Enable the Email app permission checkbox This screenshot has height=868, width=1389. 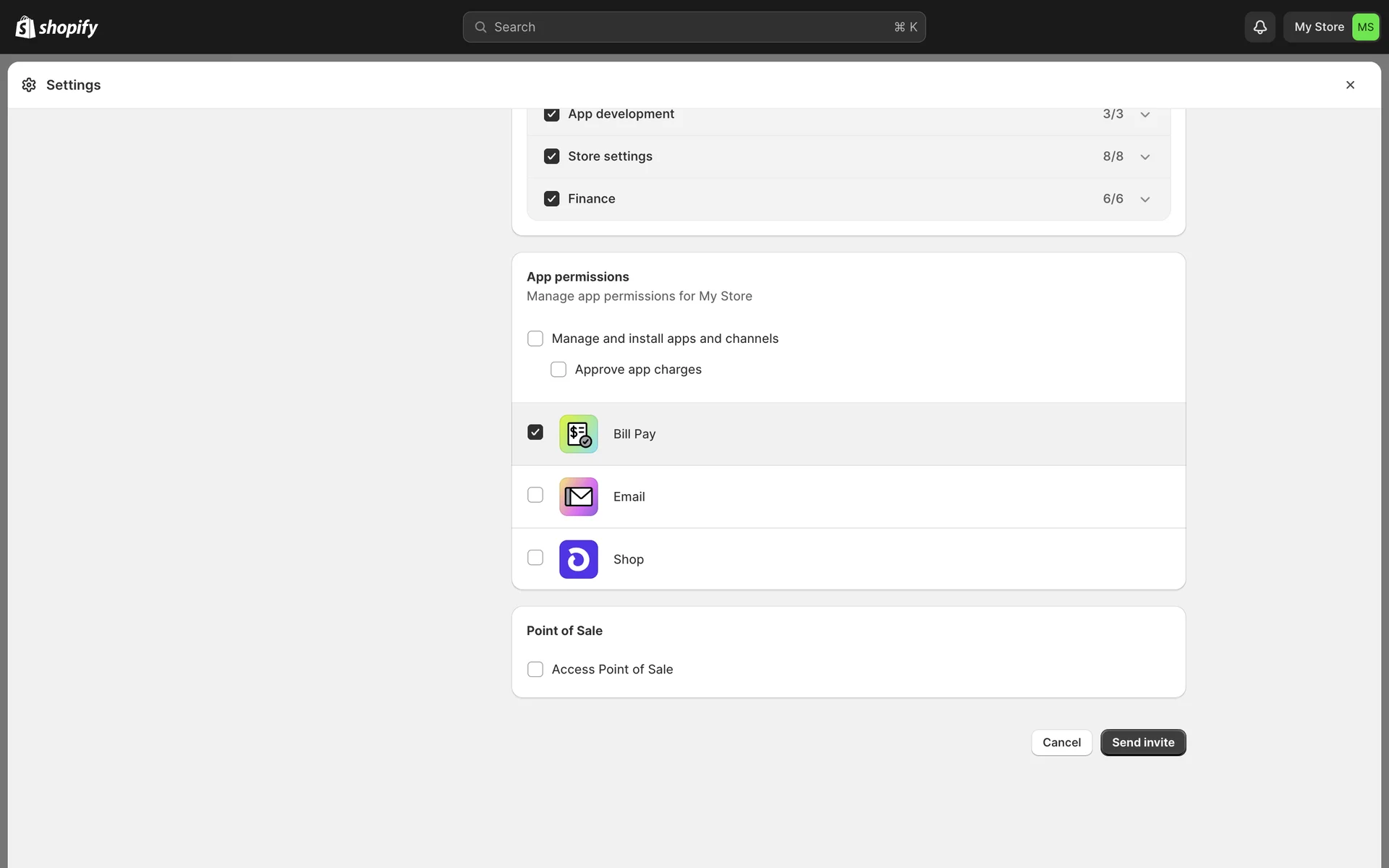pyautogui.click(x=535, y=495)
